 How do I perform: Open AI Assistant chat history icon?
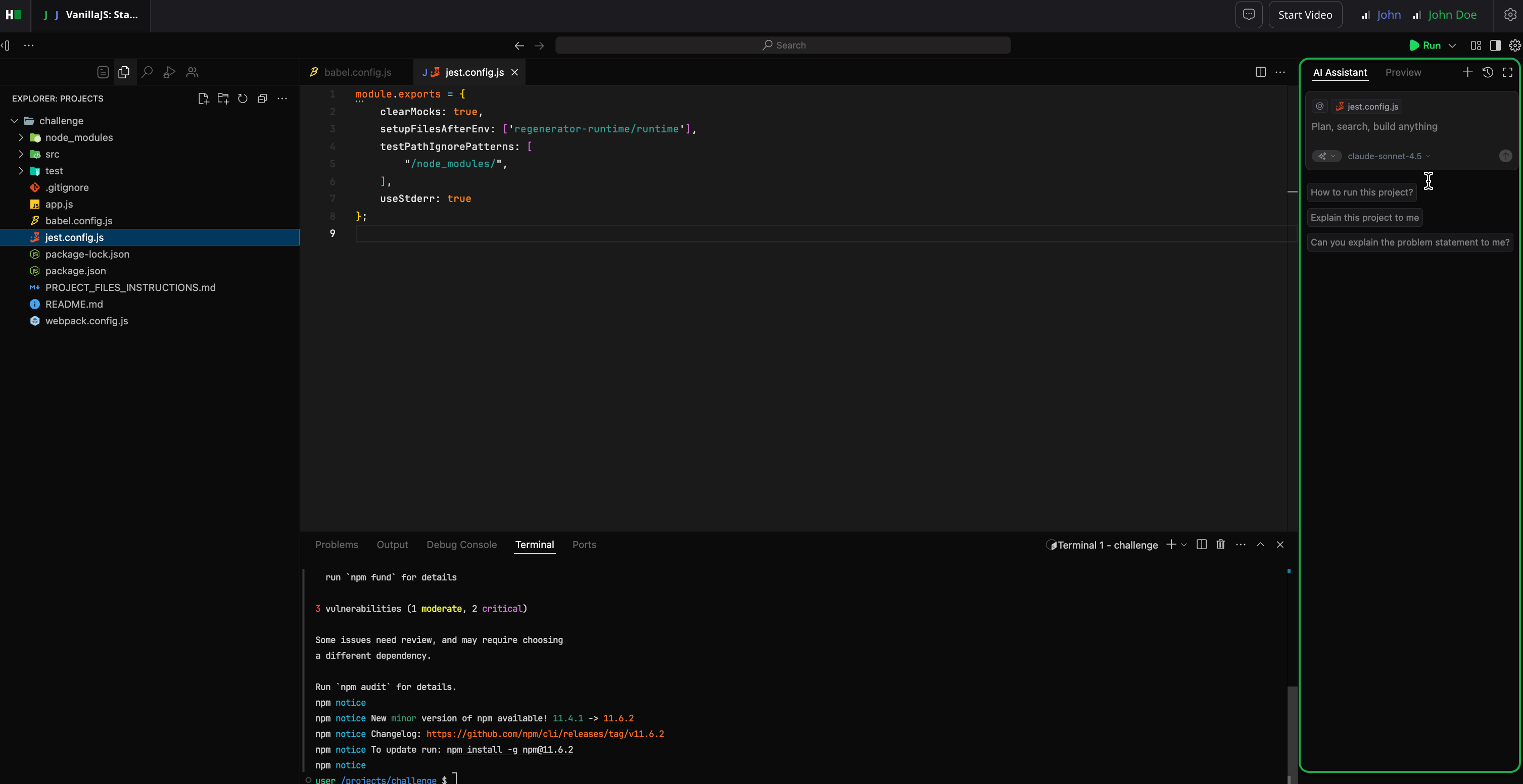coord(1488,72)
